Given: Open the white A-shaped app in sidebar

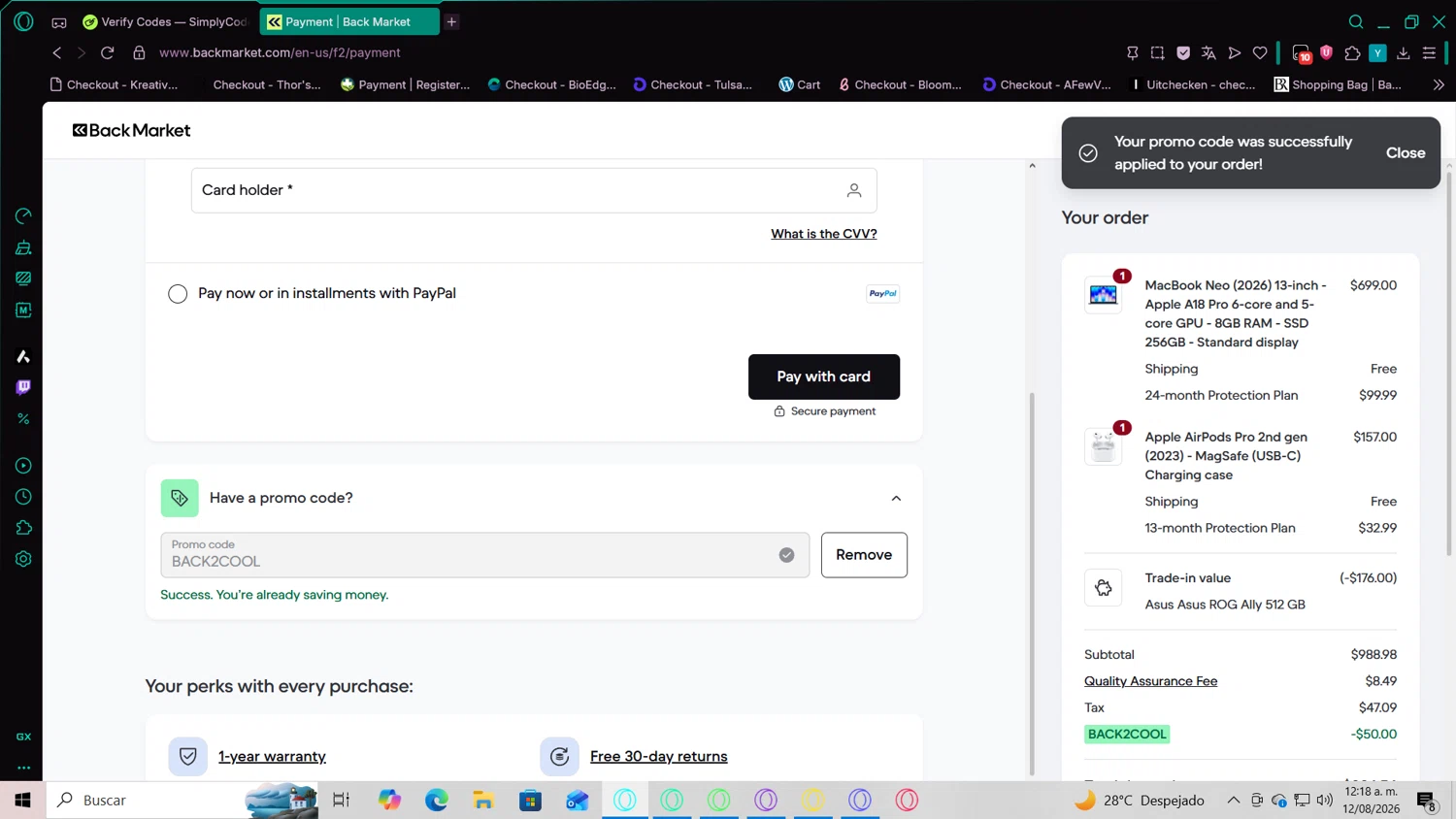Looking at the screenshot, I should tap(23, 357).
